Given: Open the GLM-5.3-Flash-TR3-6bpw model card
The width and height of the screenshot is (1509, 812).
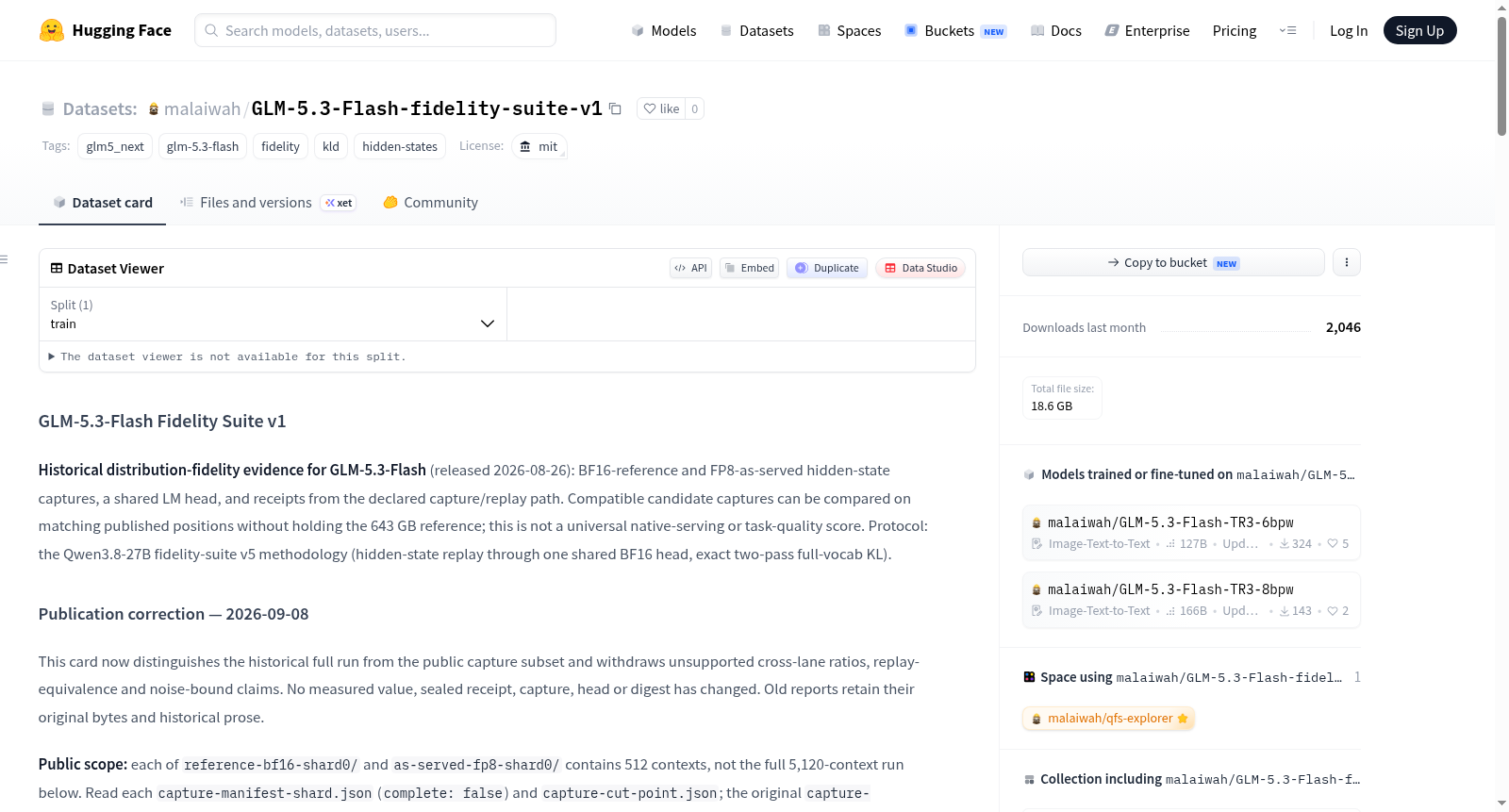Looking at the screenshot, I should [x=1191, y=533].
